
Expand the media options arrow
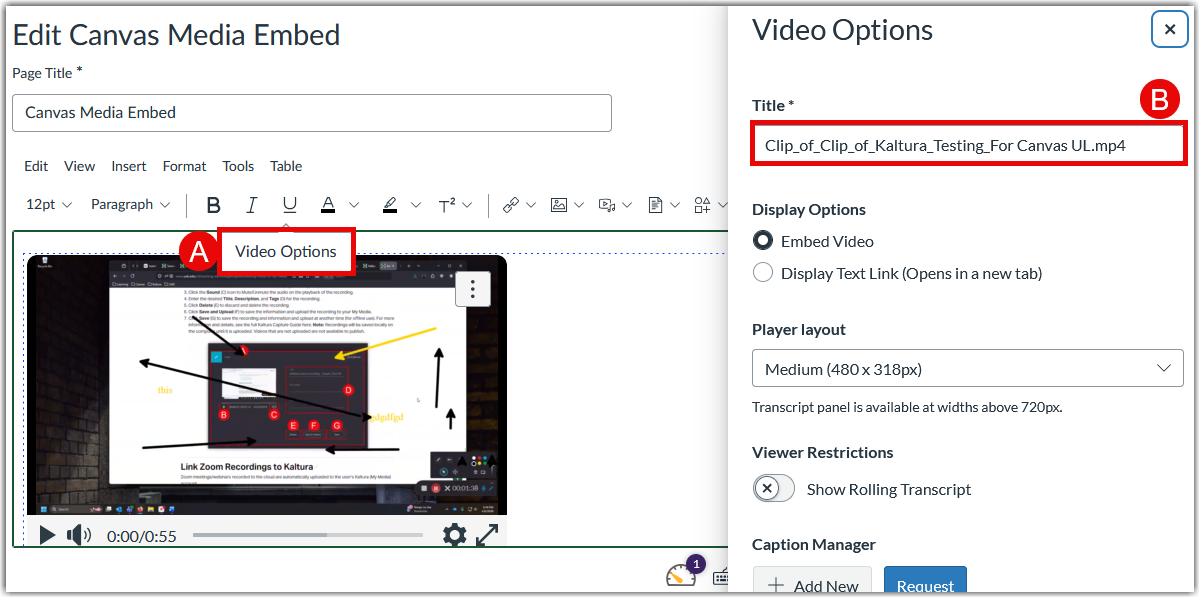pyautogui.click(x=628, y=205)
